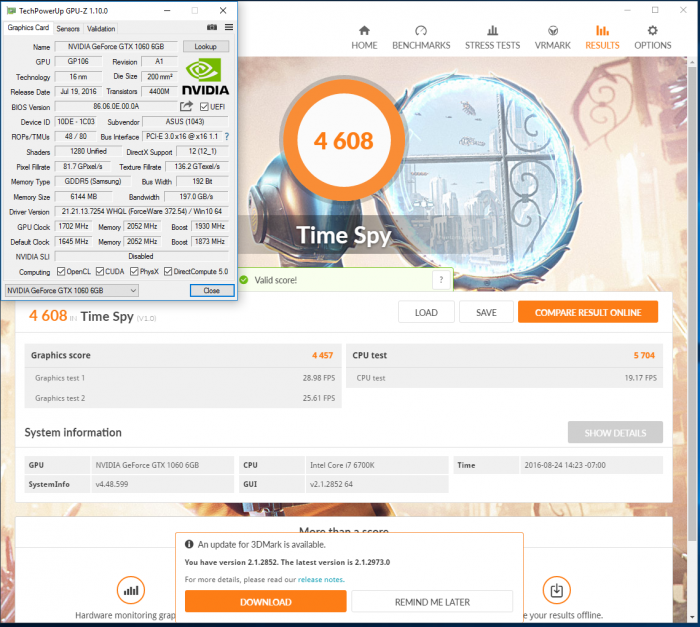Click the DOWNLOAD update button
This screenshot has height=627, width=700.
coord(266,602)
